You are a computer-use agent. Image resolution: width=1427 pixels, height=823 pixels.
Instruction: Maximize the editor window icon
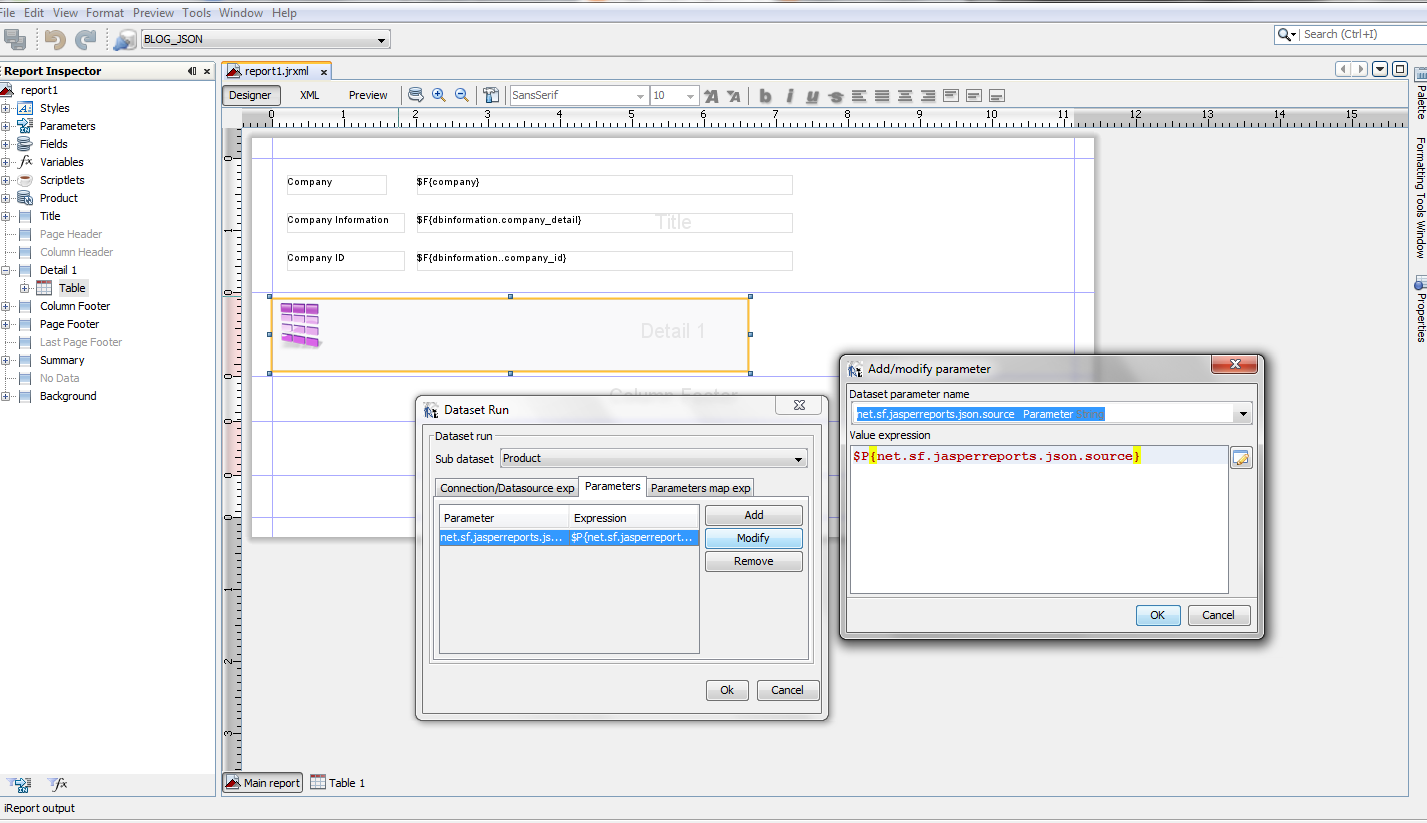tap(1400, 69)
